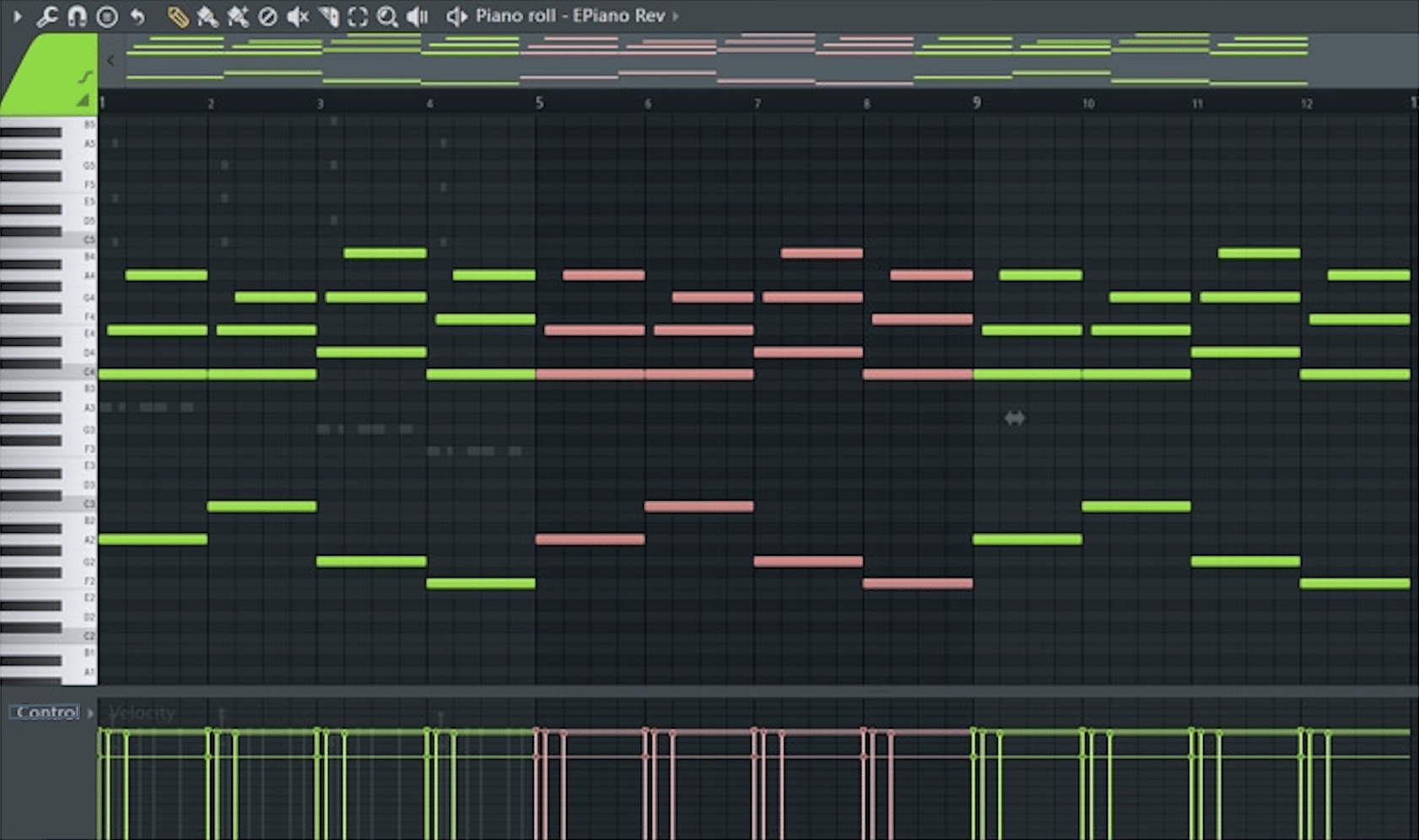Open the piano roll main menu arrow
This screenshot has width=1419, height=840.
pyautogui.click(x=19, y=16)
